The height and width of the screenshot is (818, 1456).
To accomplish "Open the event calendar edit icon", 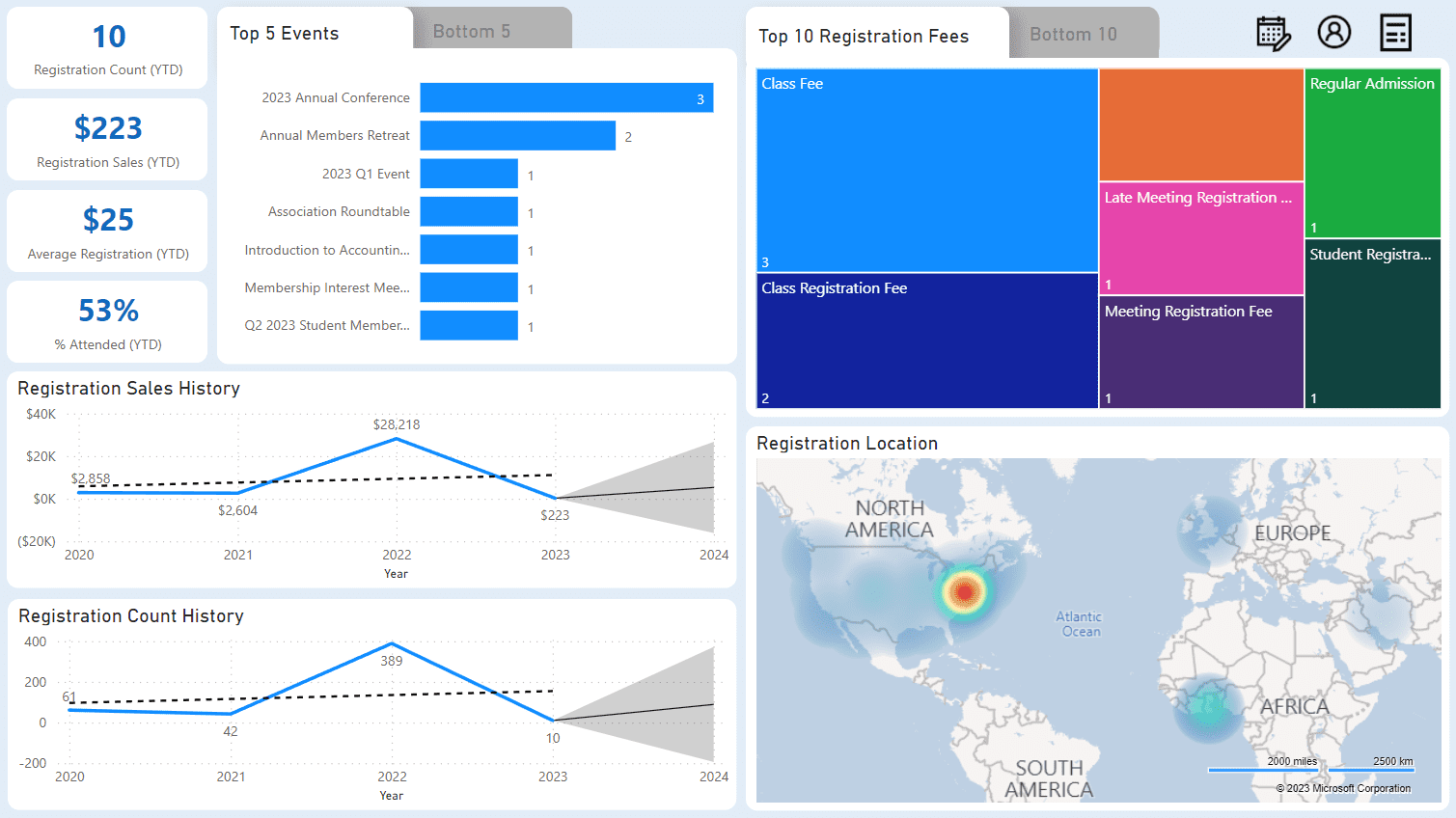I will [1272, 32].
